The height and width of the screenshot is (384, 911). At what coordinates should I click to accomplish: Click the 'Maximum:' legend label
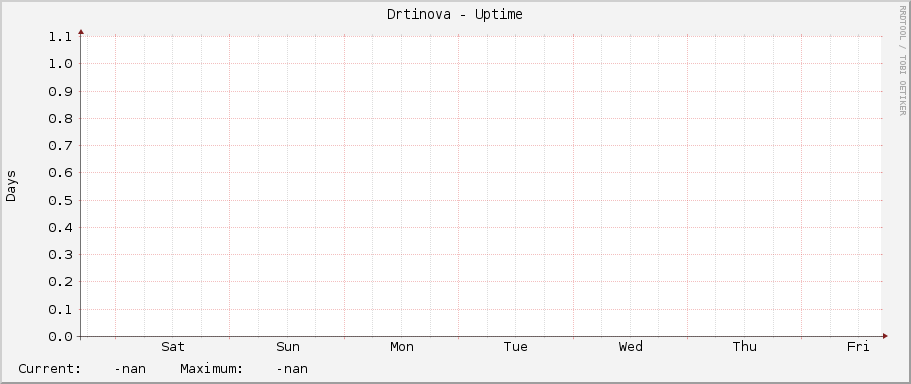(211, 369)
